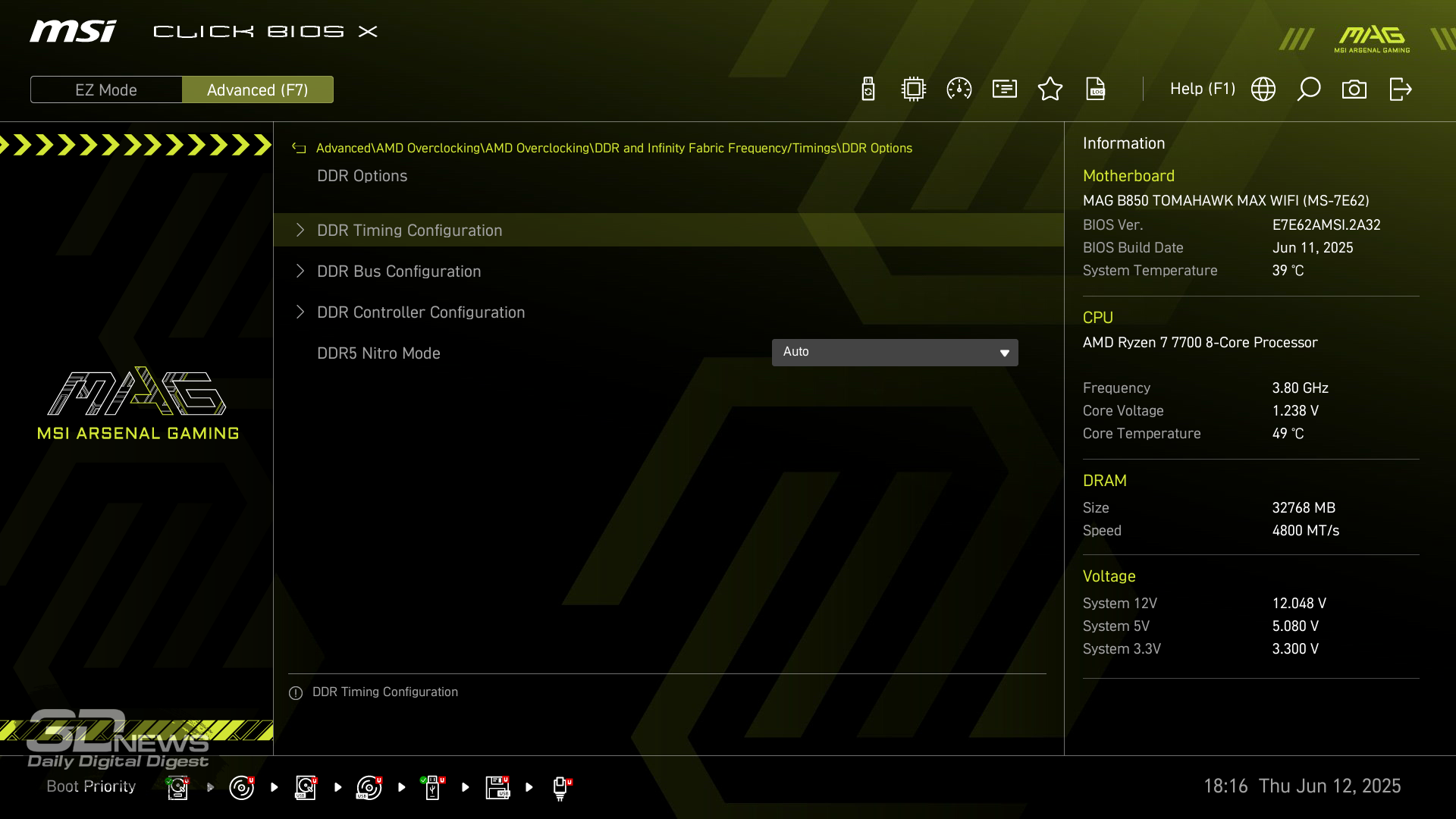Click BIOS Build Date Jun 11, 2025
This screenshot has width=1456, height=819.
tap(1313, 248)
